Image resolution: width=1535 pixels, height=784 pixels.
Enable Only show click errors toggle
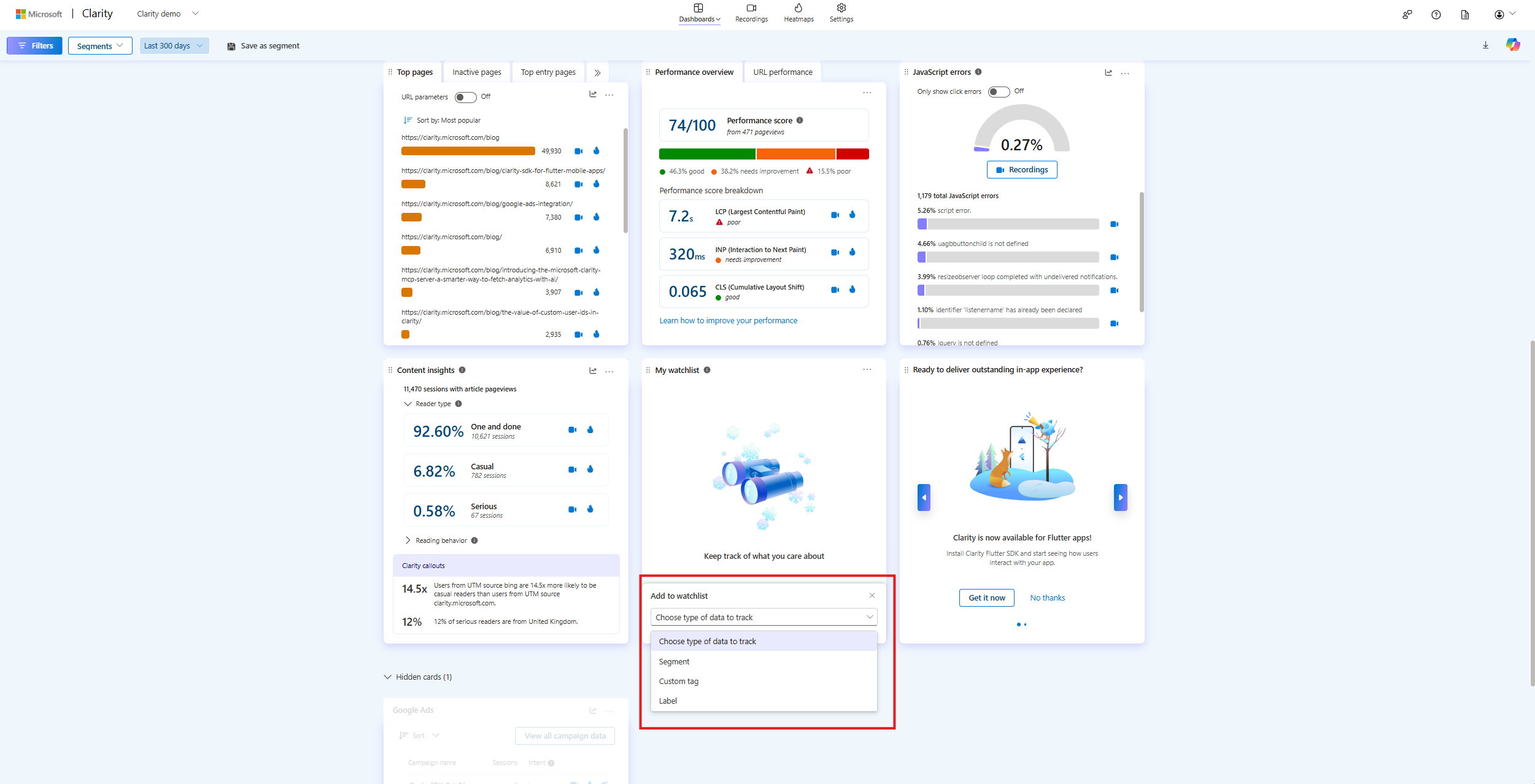point(999,91)
